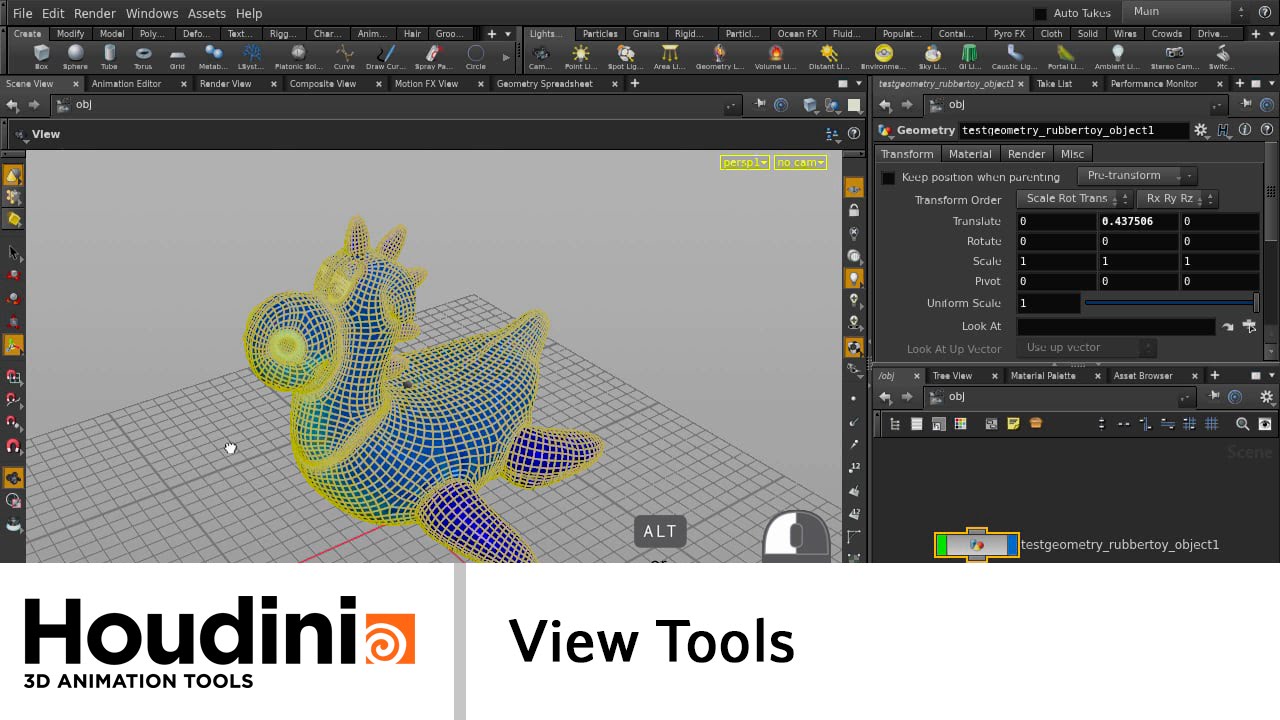Image resolution: width=1280 pixels, height=720 pixels.
Task: Choose the L-System tool
Action: click(253, 56)
